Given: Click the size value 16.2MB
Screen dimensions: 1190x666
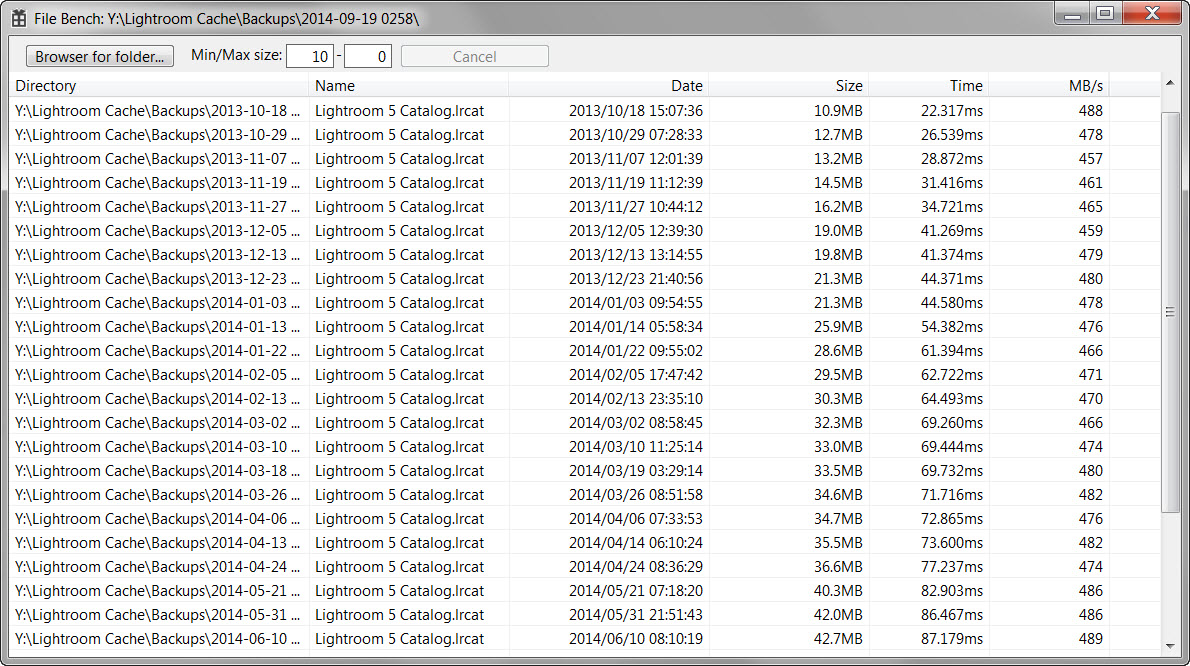Looking at the screenshot, I should 838,207.
